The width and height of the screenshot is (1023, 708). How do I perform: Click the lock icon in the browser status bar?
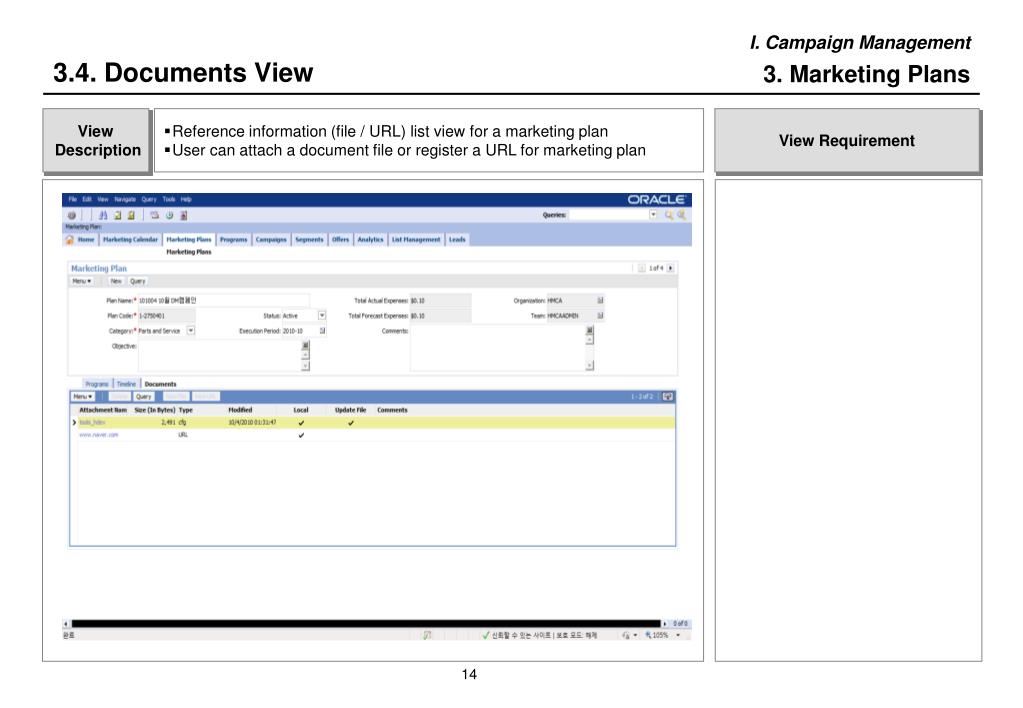(x=626, y=635)
